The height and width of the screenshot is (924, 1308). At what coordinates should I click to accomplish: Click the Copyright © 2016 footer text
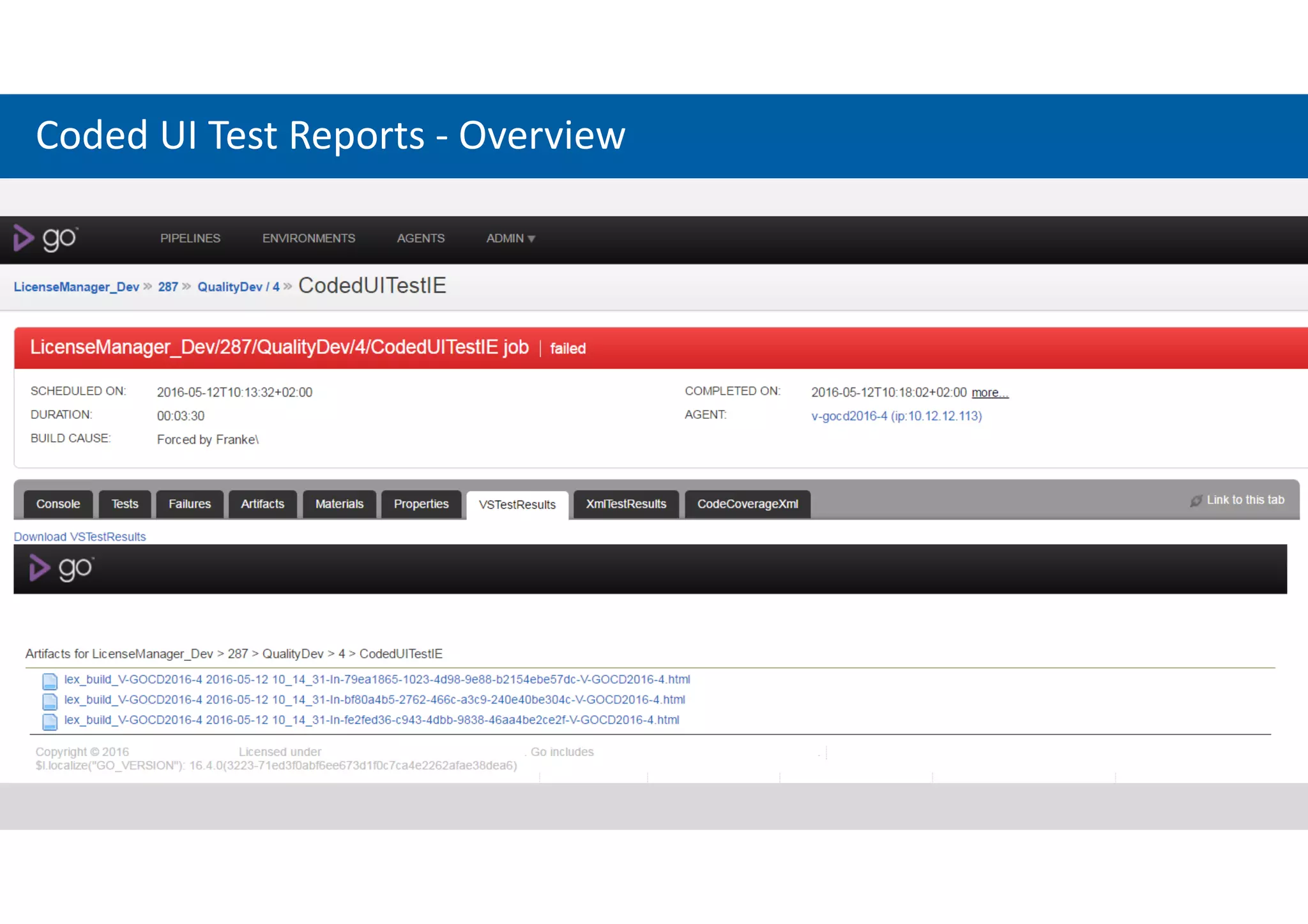[x=82, y=752]
